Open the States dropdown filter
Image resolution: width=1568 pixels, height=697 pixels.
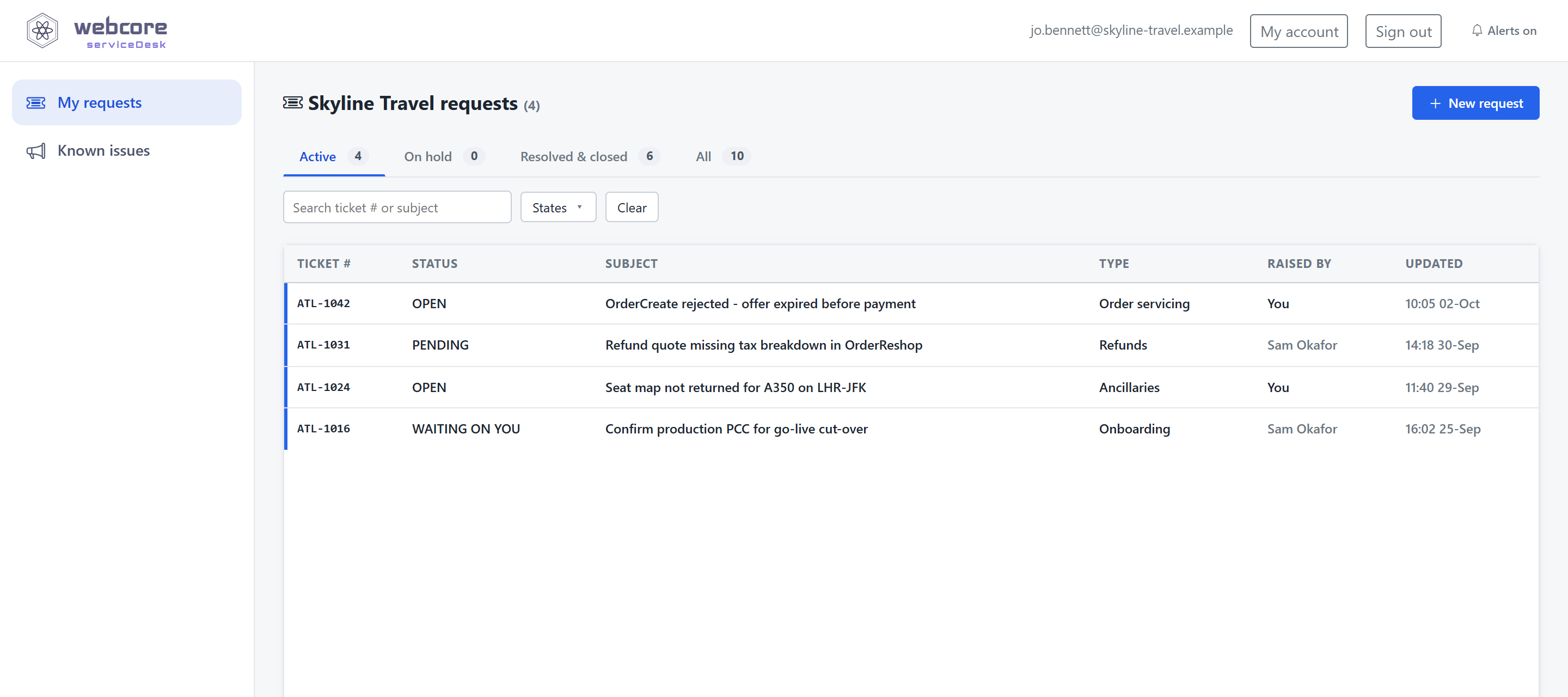click(x=558, y=207)
